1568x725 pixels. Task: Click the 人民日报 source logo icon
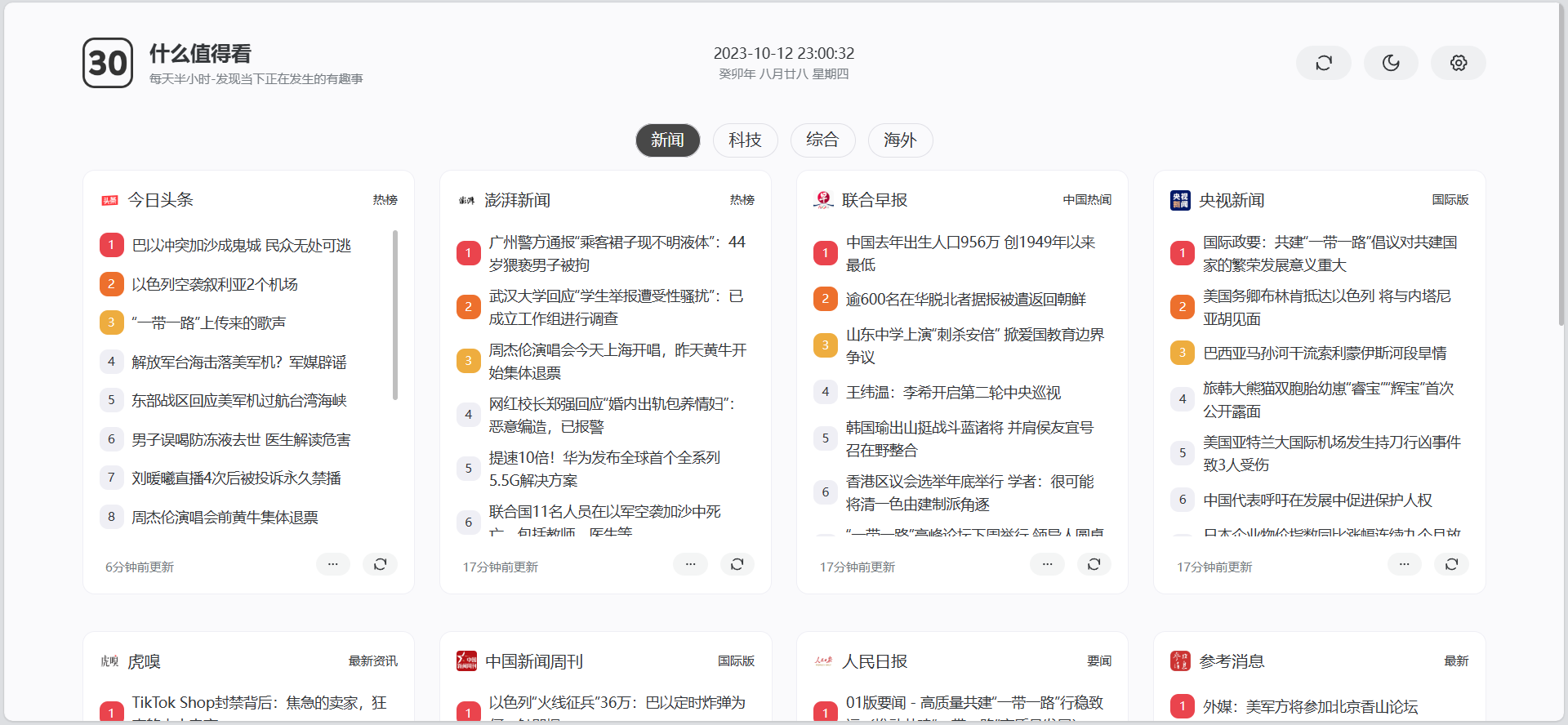tap(823, 661)
